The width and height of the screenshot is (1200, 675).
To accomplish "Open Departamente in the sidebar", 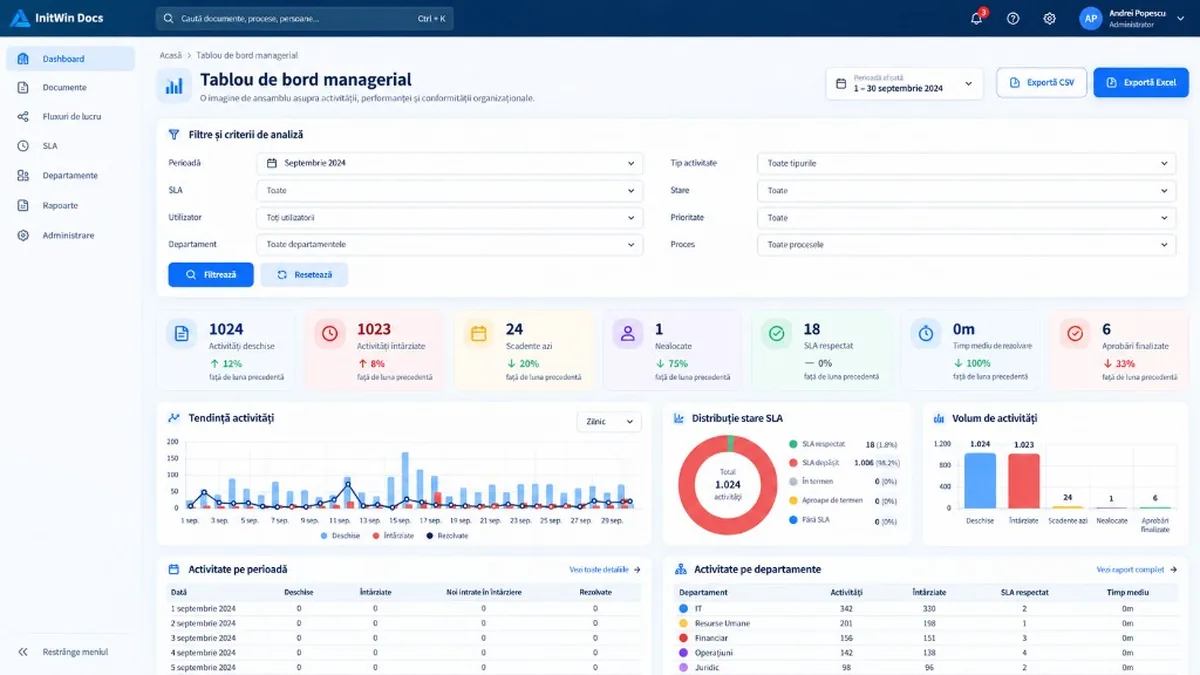I will [x=70, y=176].
